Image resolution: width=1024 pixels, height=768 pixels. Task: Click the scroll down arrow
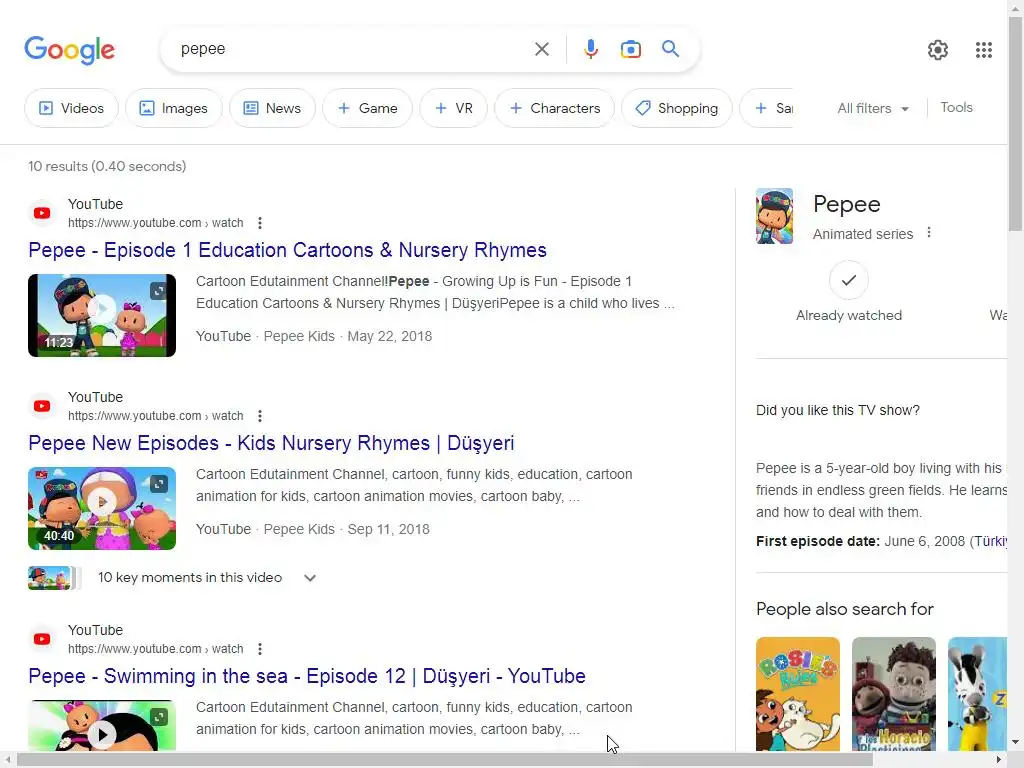[1016, 743]
